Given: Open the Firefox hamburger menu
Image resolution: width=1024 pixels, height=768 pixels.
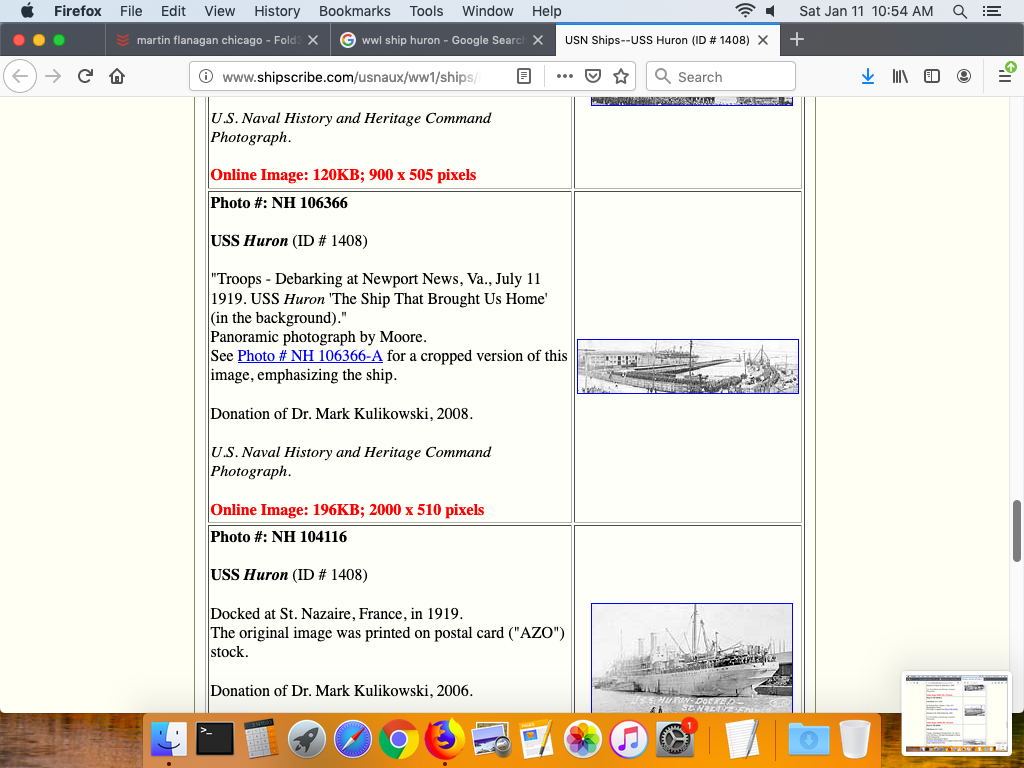Looking at the screenshot, I should pyautogui.click(x=1005, y=77).
